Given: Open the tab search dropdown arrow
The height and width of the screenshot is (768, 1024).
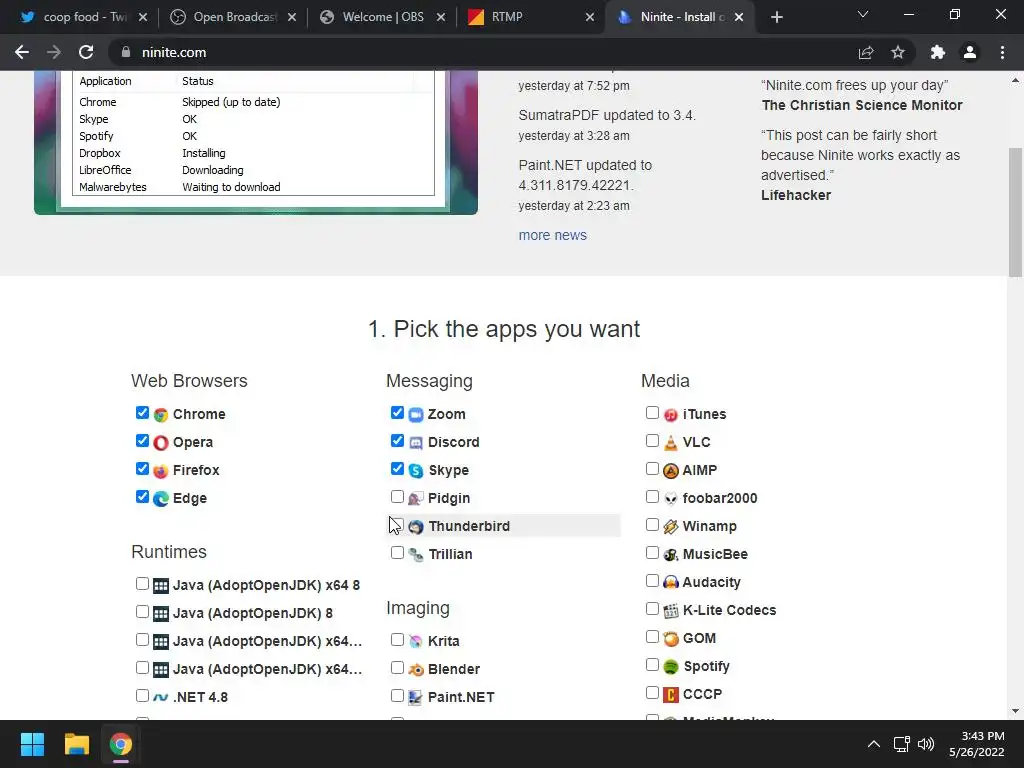Looking at the screenshot, I should coord(863,14).
